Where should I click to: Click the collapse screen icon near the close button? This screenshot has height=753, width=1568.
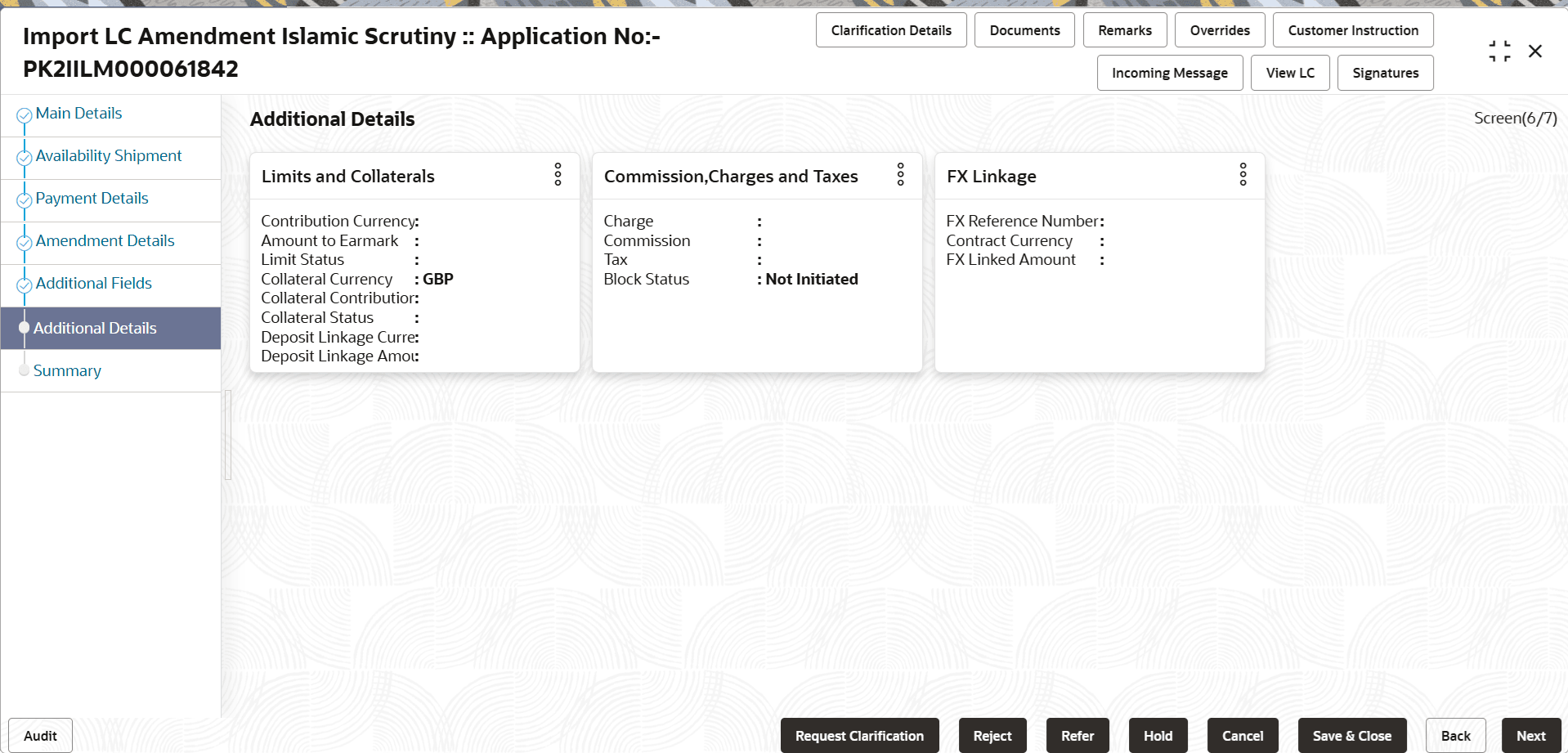pos(1499,50)
